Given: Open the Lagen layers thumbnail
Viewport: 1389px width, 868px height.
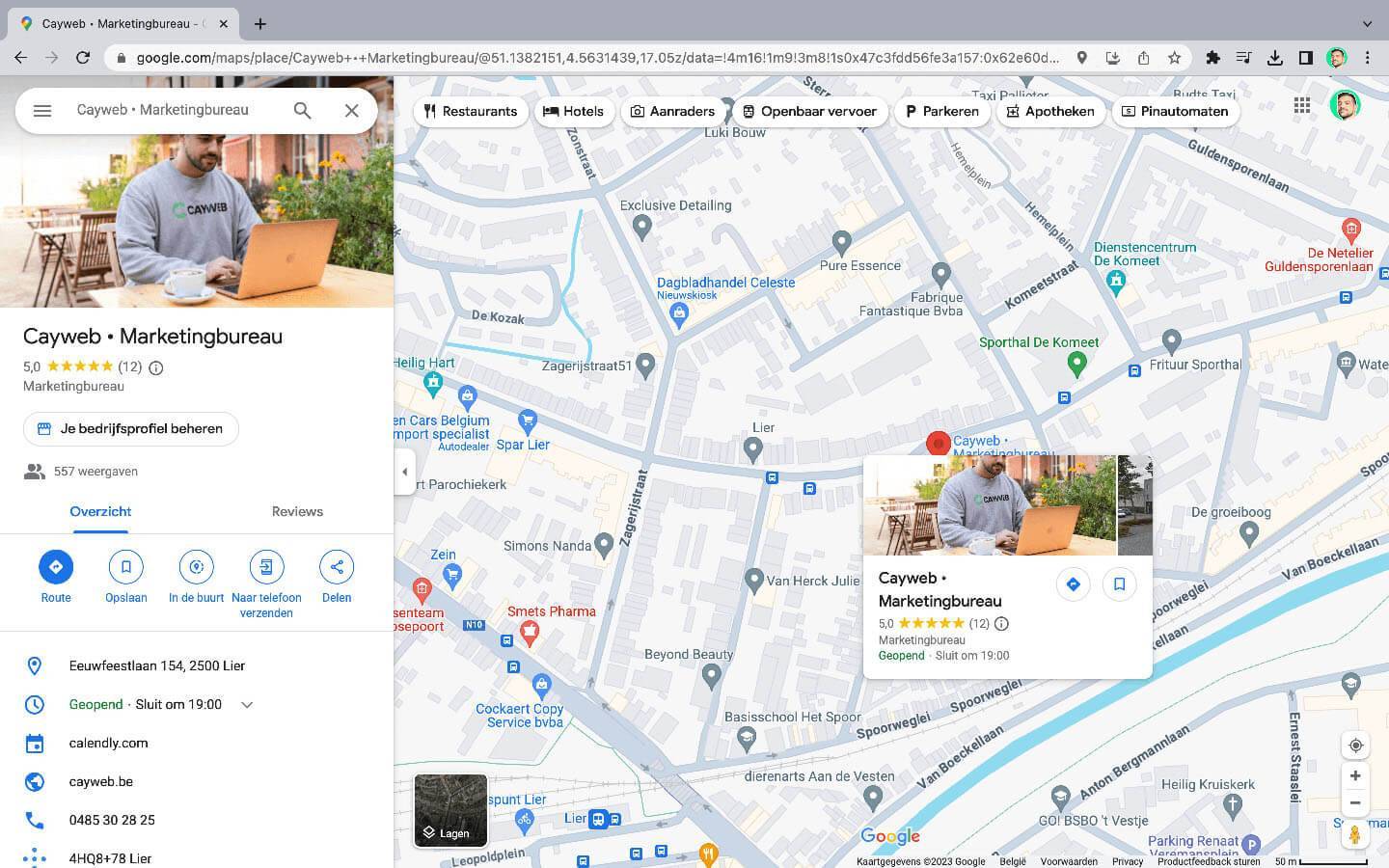Looking at the screenshot, I should click(x=450, y=810).
